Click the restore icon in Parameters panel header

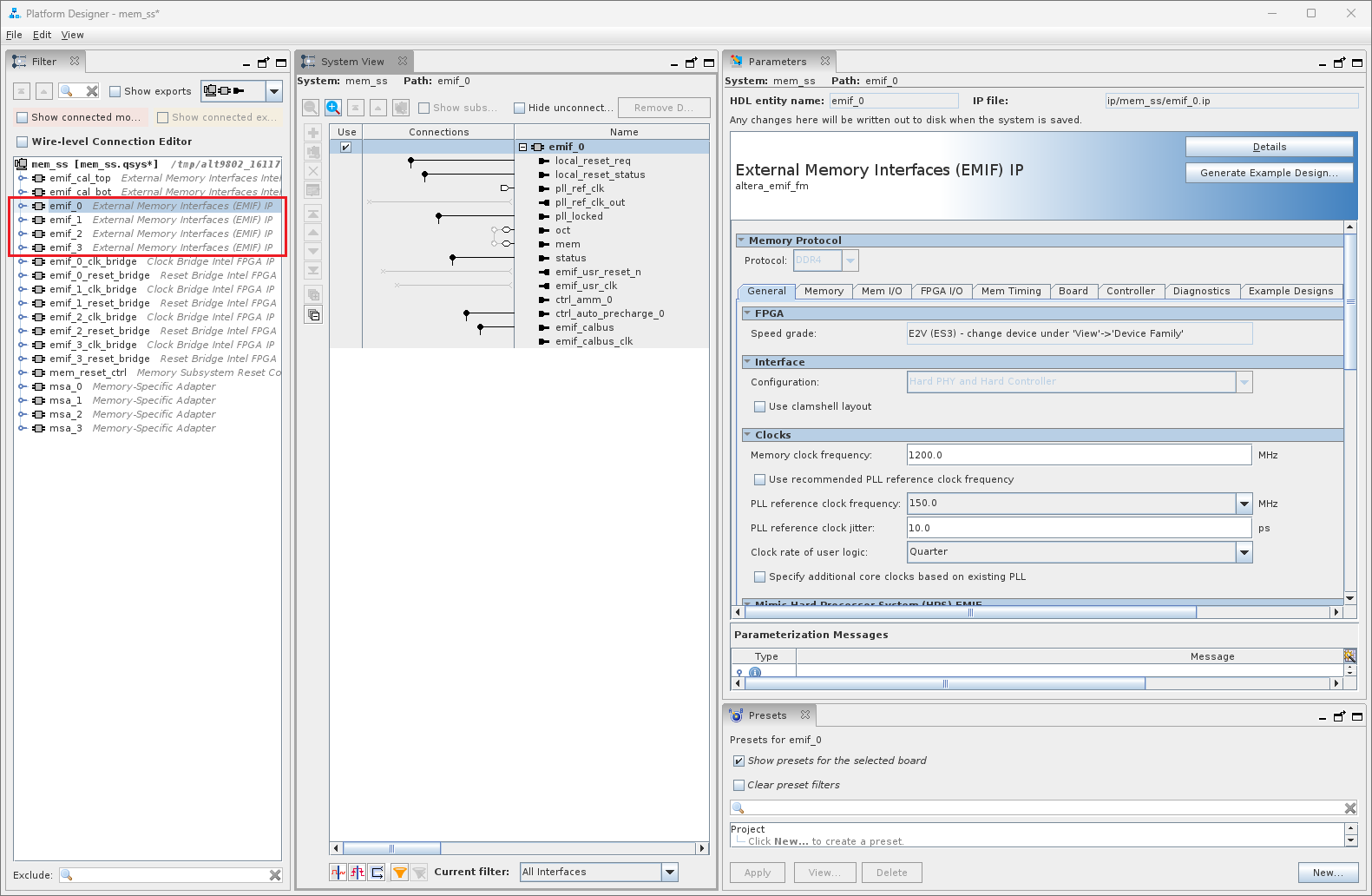click(1339, 63)
